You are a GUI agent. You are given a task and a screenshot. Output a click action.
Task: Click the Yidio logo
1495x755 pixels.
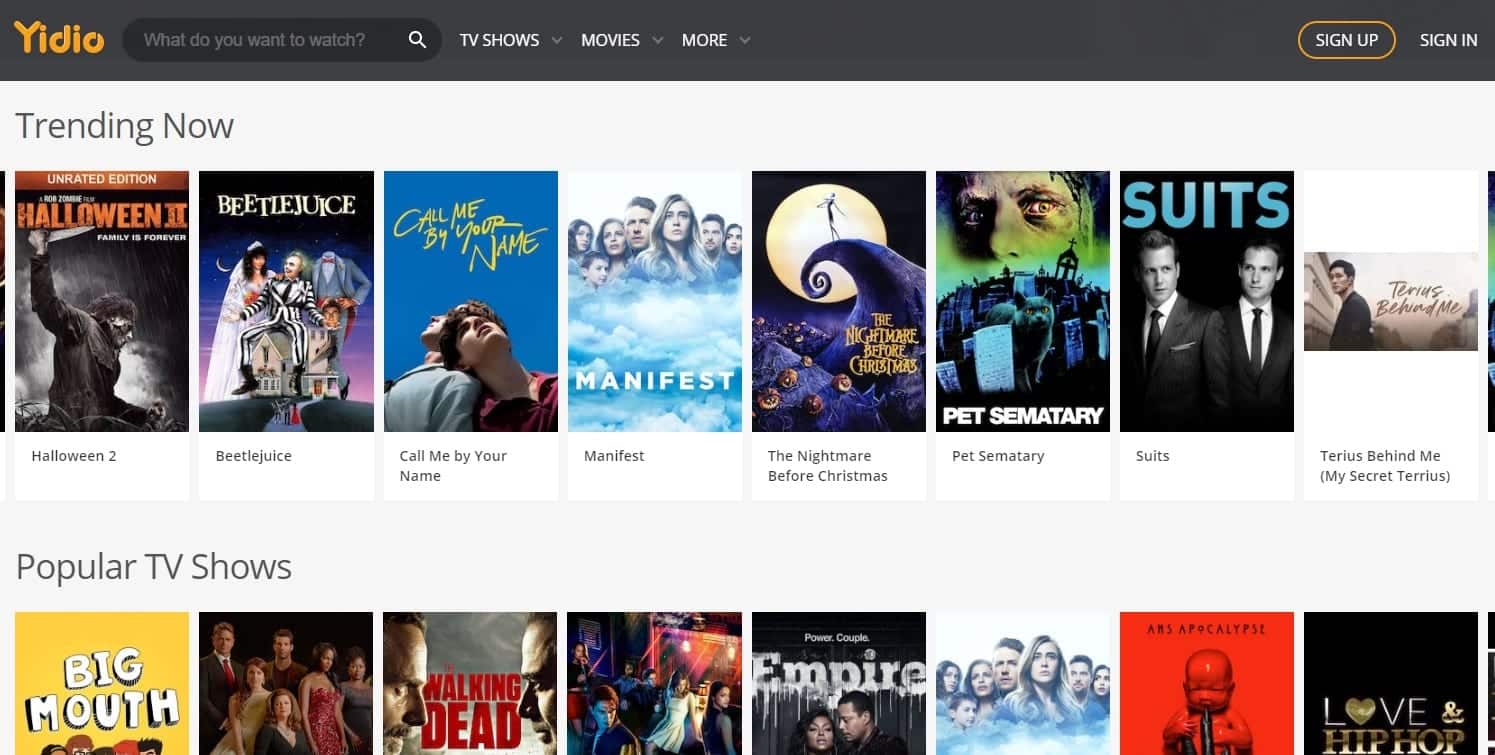coord(59,39)
